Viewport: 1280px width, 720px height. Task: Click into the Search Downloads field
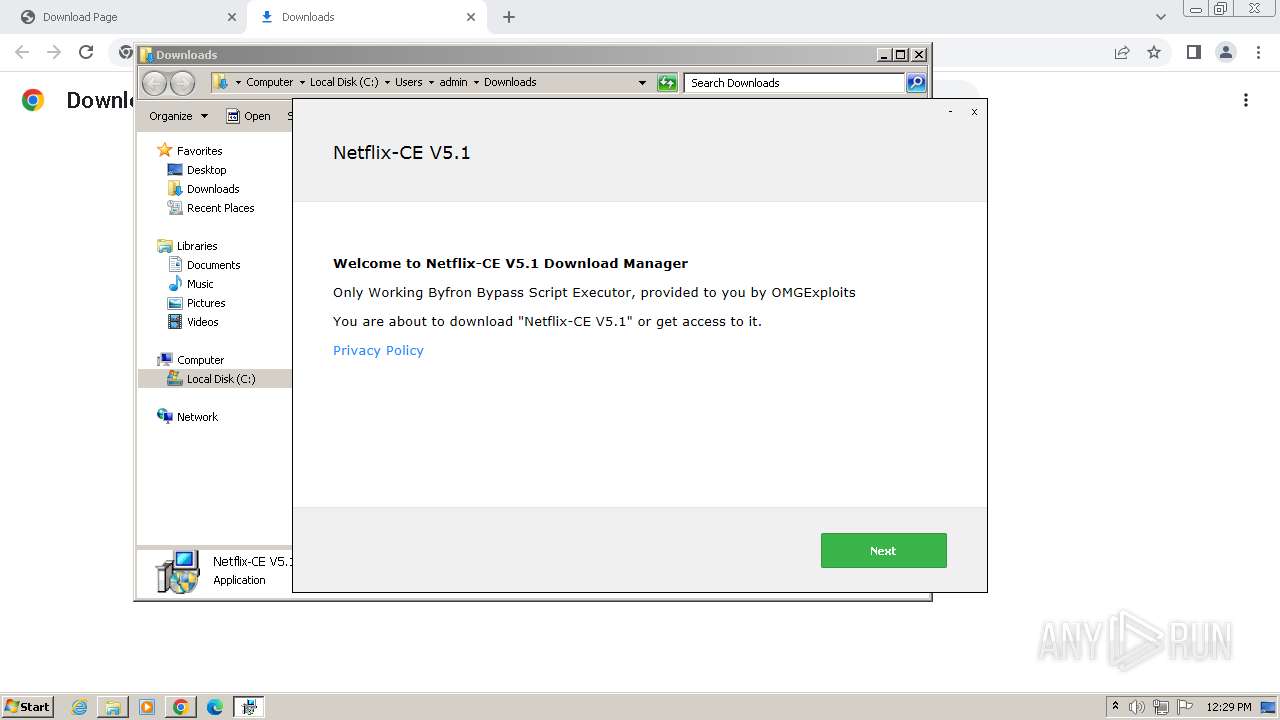pos(795,83)
